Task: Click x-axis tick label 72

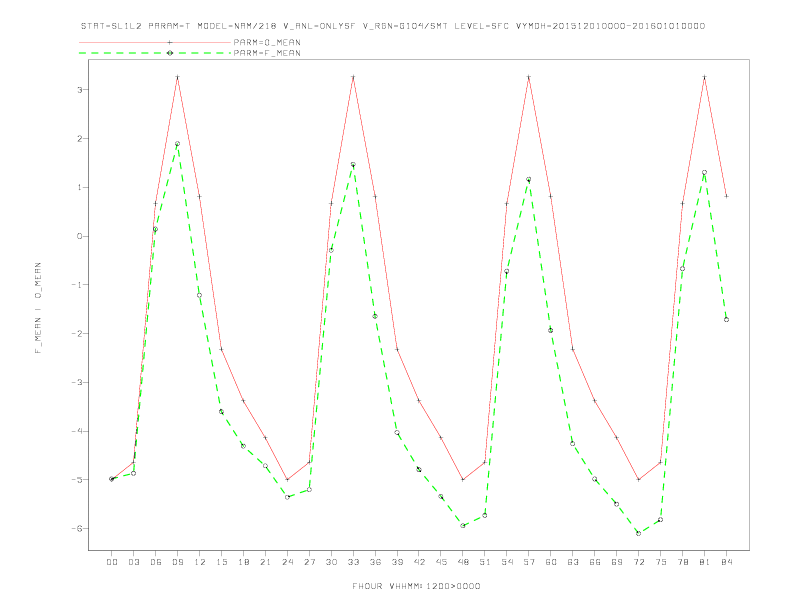Action: 638,562
